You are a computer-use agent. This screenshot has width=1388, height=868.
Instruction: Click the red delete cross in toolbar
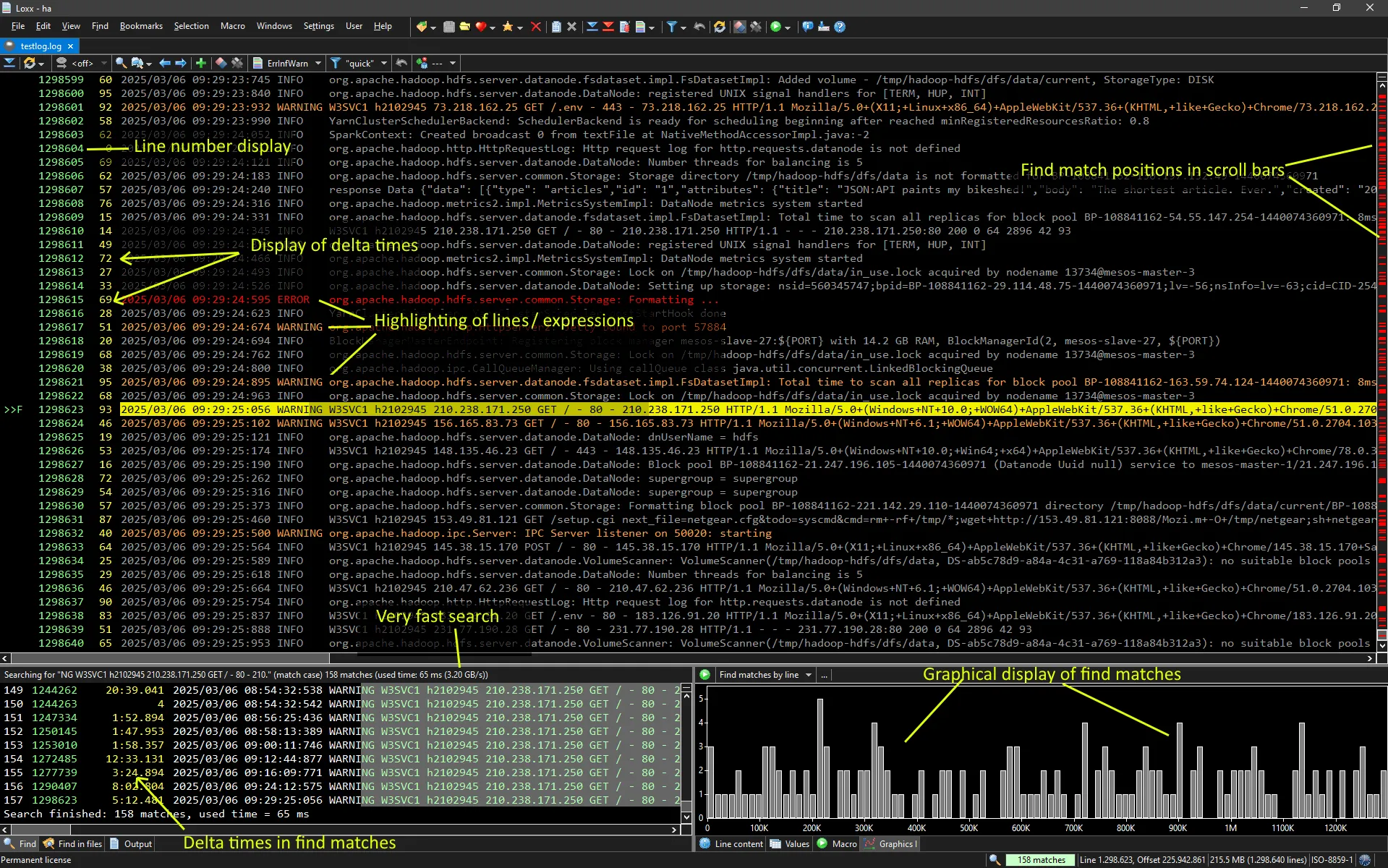tap(535, 27)
